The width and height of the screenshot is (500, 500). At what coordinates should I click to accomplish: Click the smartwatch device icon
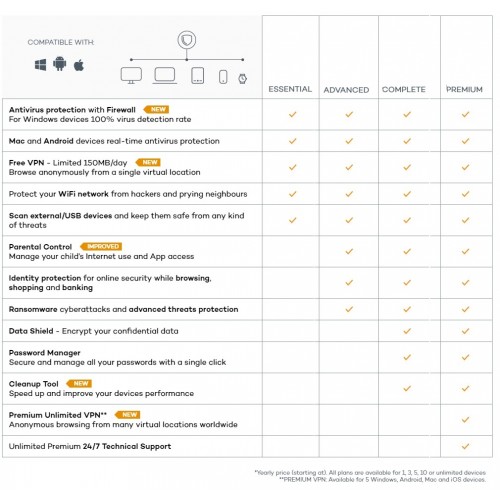click(243, 79)
